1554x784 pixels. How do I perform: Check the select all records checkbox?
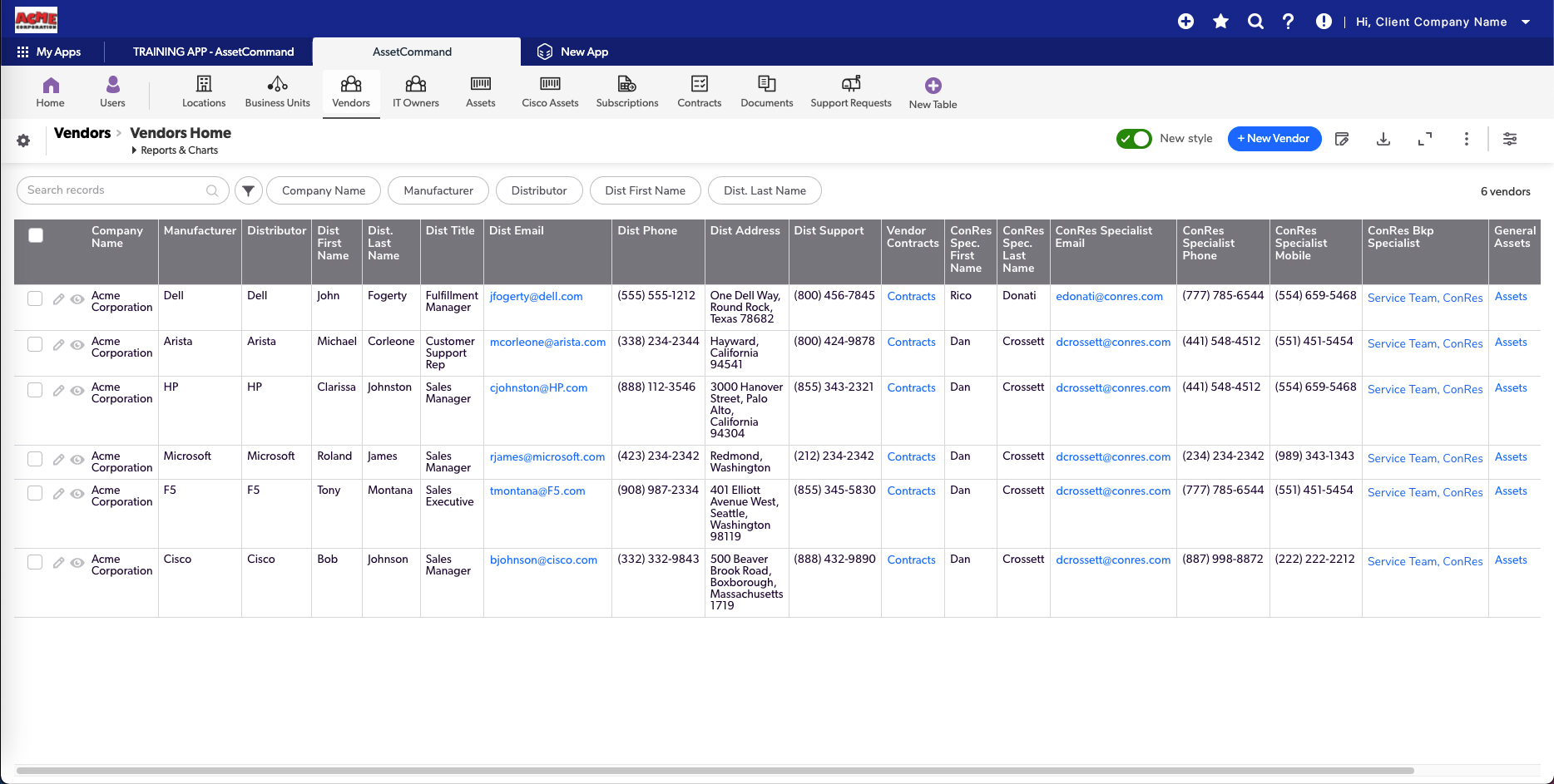(x=36, y=235)
